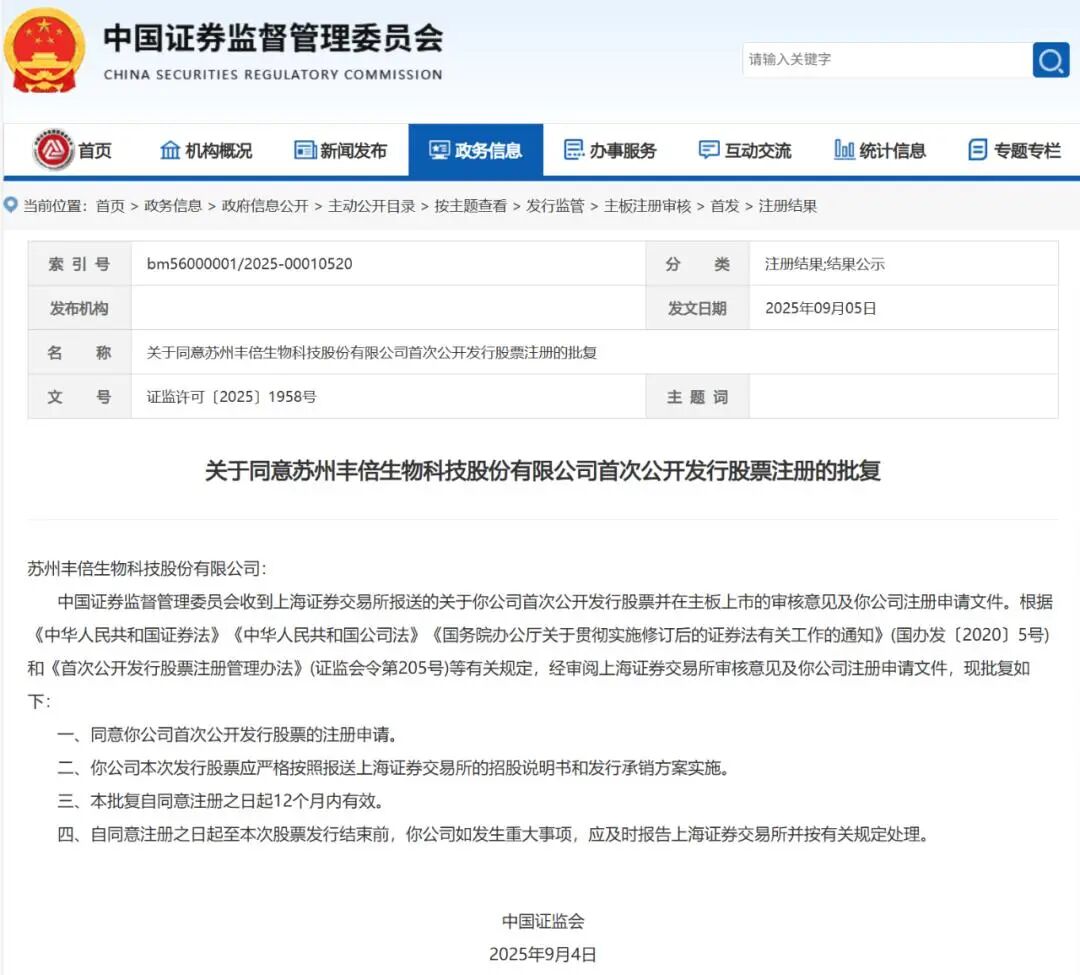Open 注册结果 breadcrumb link

(787, 206)
